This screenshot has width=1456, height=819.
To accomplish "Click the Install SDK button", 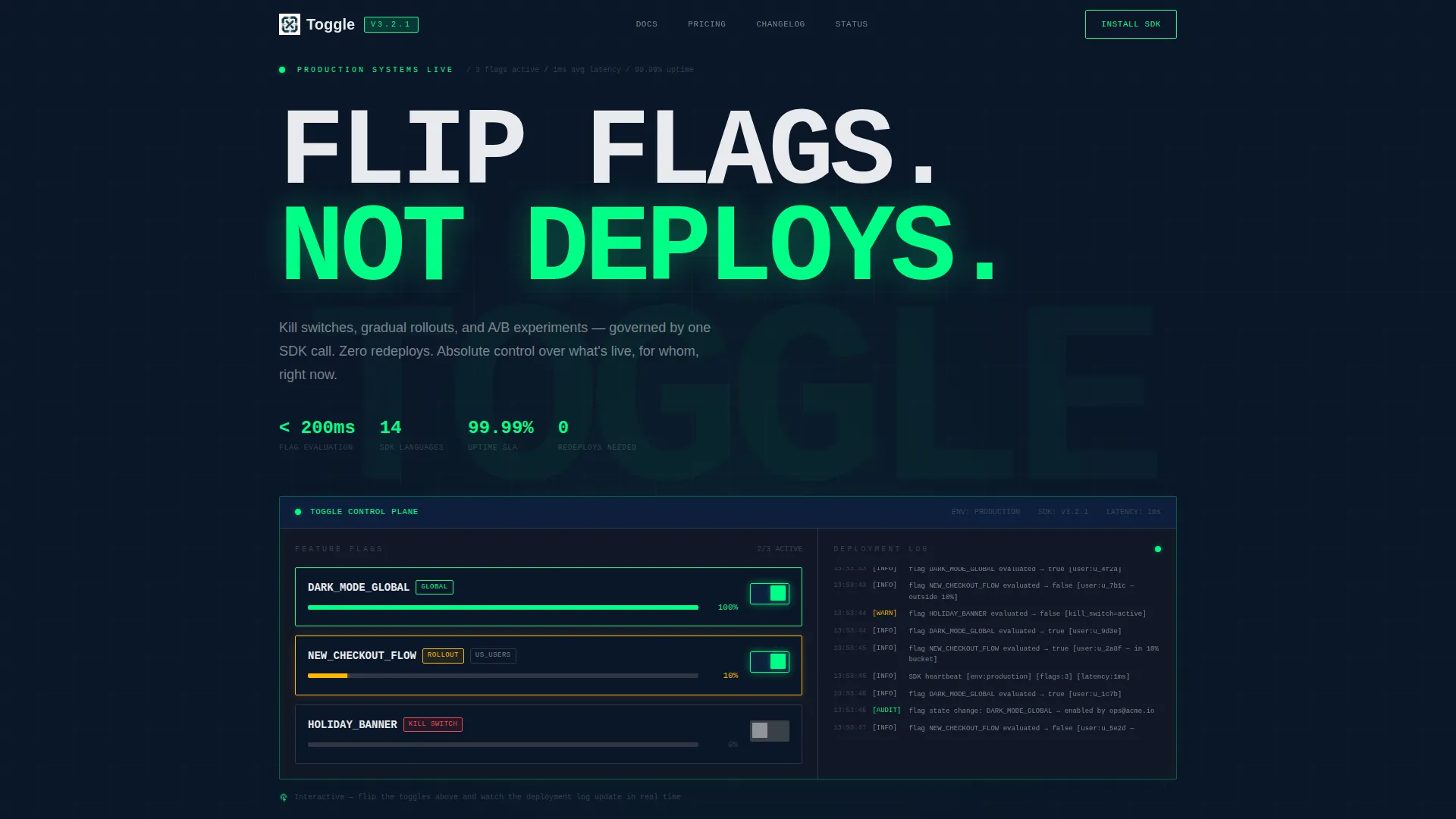I will point(1131,24).
